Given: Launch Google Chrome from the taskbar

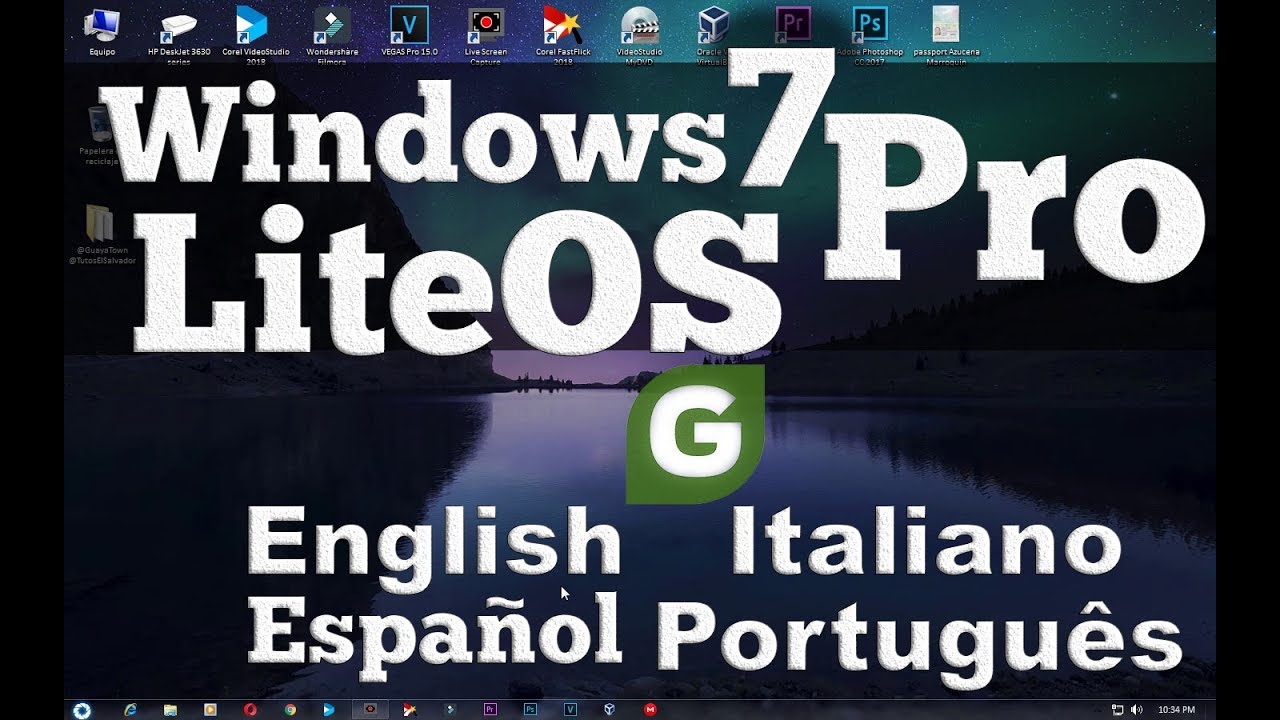Looking at the screenshot, I should pyautogui.click(x=290, y=710).
